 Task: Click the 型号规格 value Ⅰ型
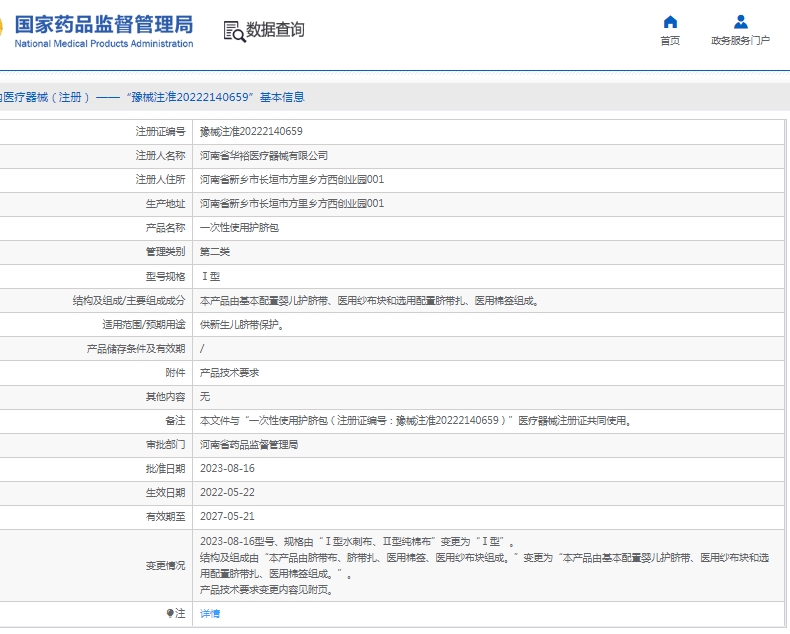pos(211,276)
